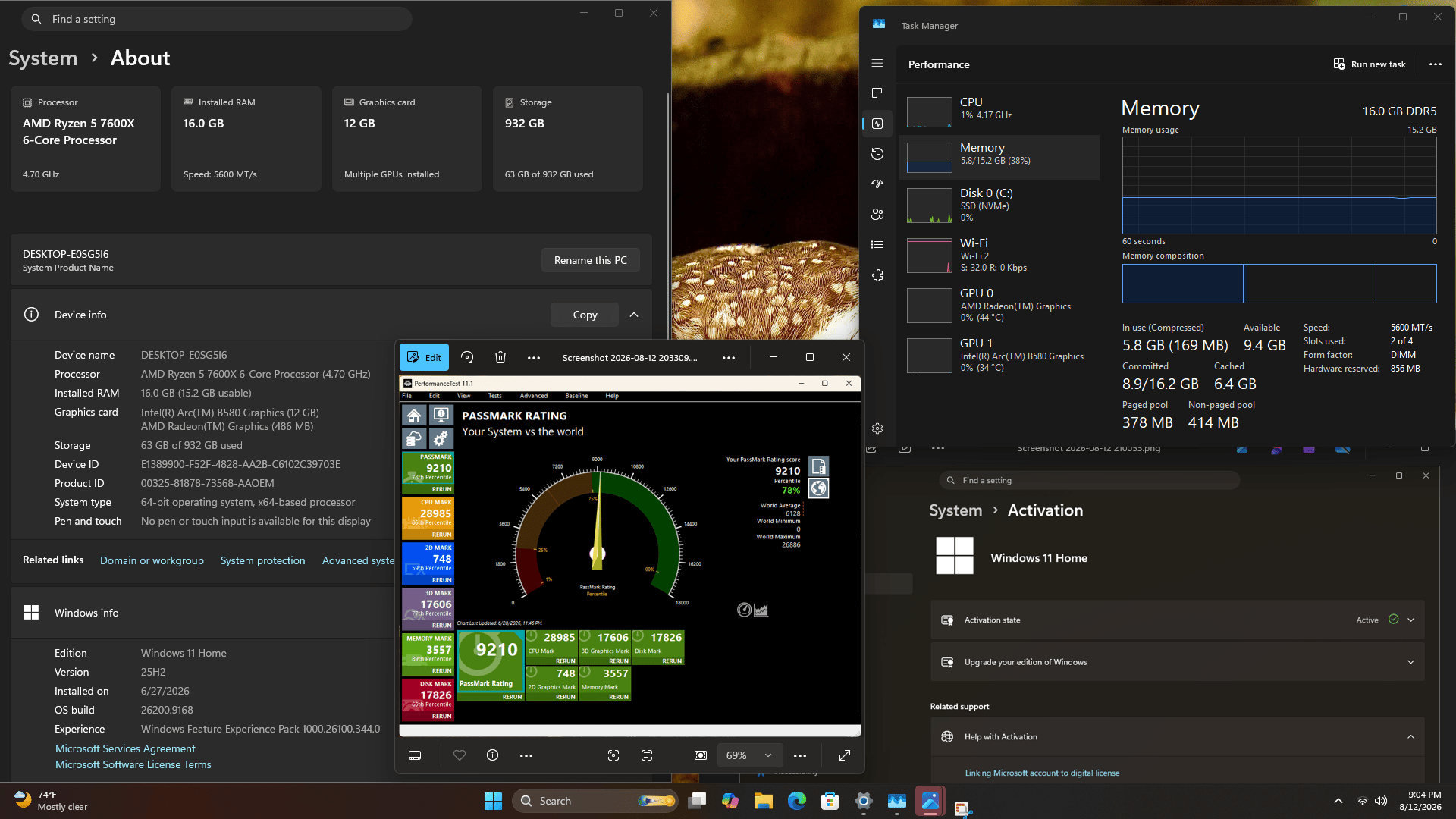Open 69% zoom dropdown in Photos
Viewport: 1456px width, 819px height.
tap(749, 755)
